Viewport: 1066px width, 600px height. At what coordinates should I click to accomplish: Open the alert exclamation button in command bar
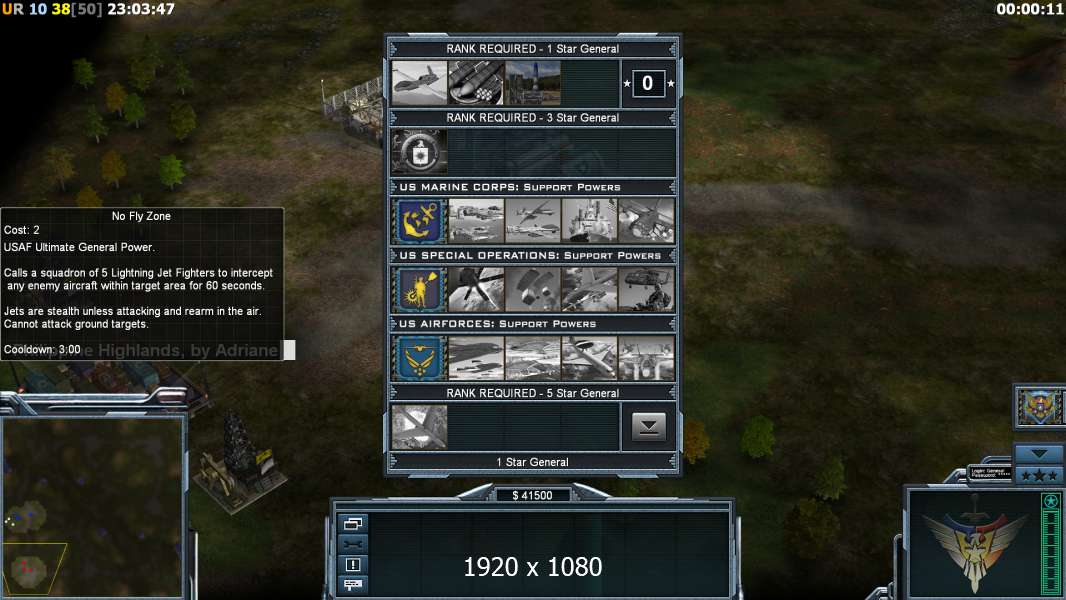click(353, 564)
